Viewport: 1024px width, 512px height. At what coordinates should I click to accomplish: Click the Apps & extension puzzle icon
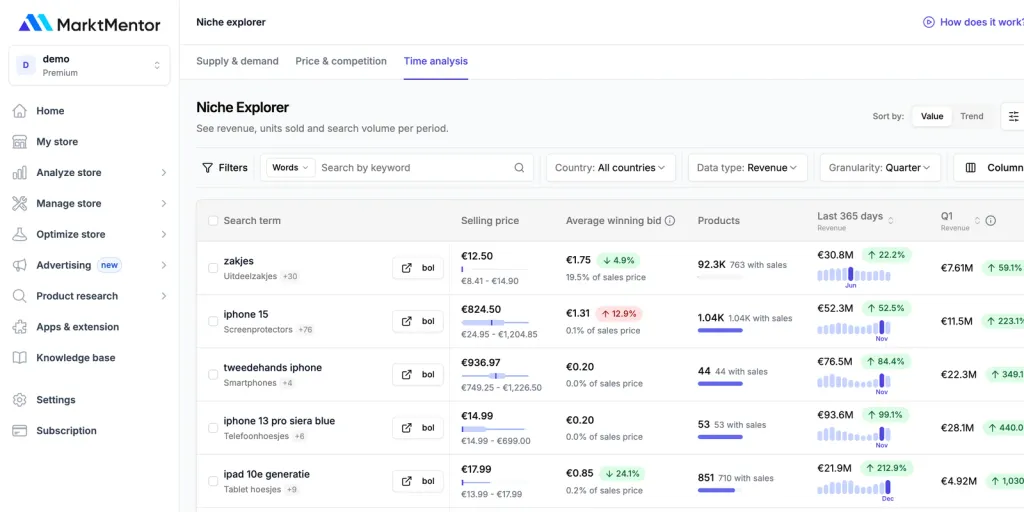point(20,327)
